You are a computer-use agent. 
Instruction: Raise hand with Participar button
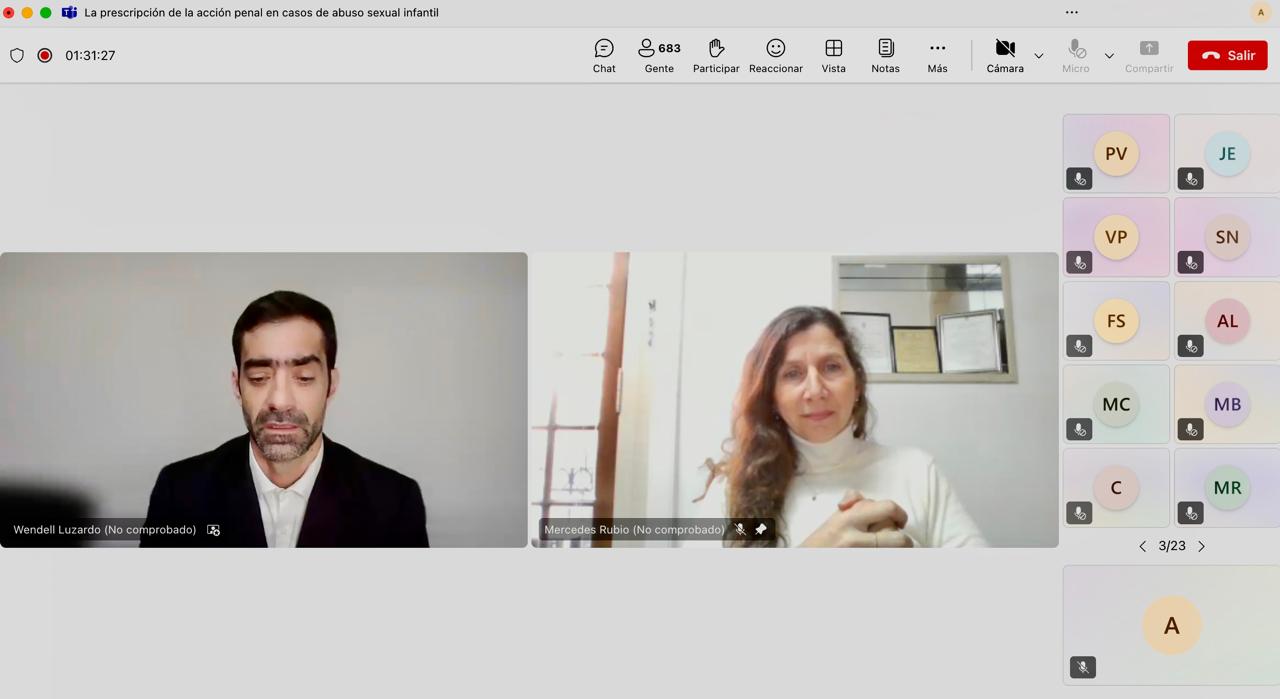pyautogui.click(x=716, y=56)
